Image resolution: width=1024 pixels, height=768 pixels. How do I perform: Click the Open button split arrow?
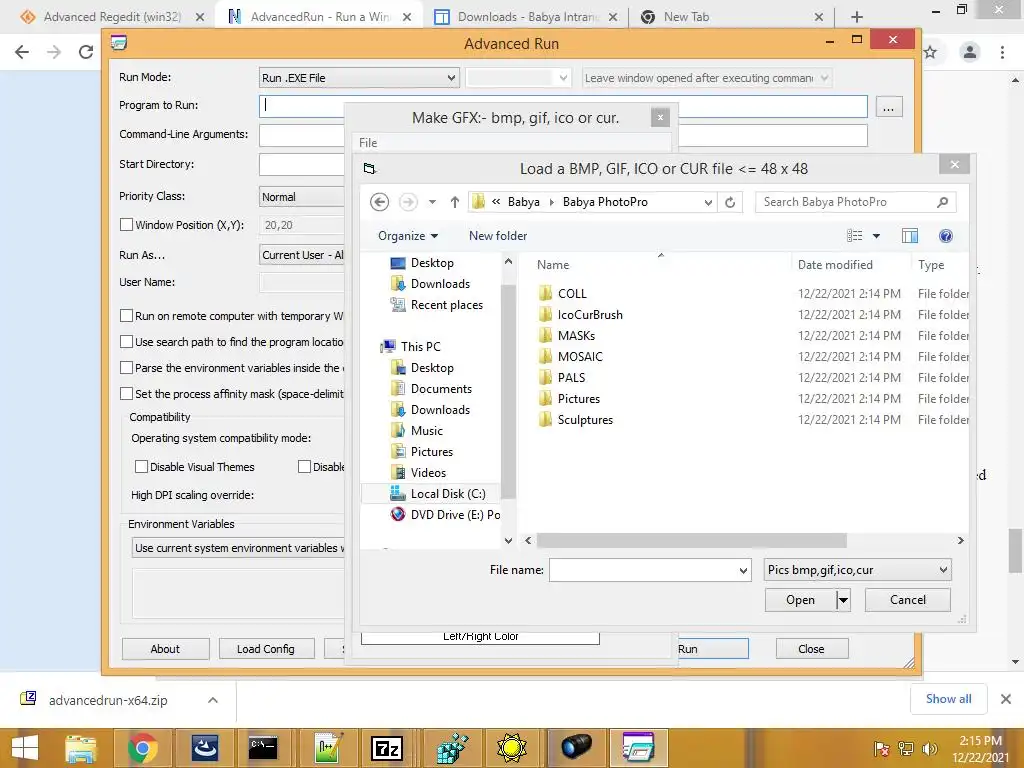844,600
